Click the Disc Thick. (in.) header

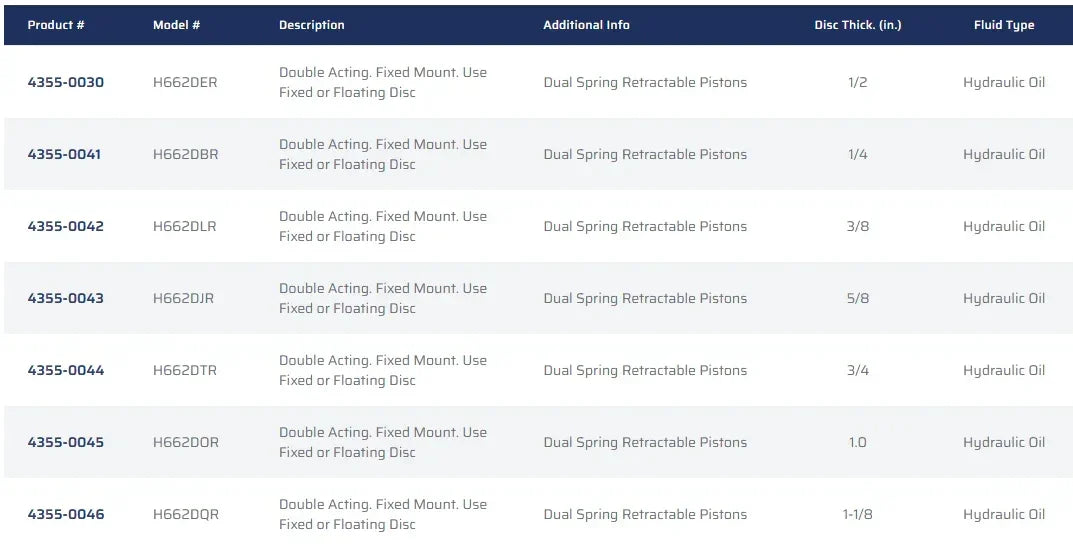point(857,25)
